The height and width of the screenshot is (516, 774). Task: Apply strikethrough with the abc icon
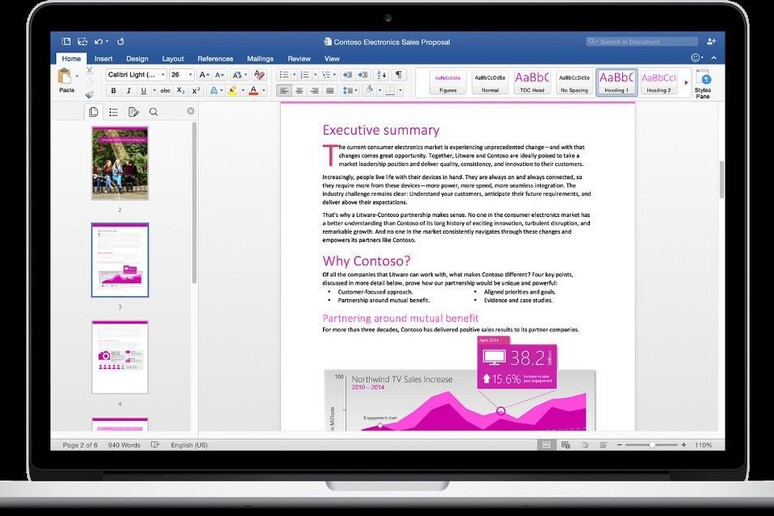[x=165, y=91]
